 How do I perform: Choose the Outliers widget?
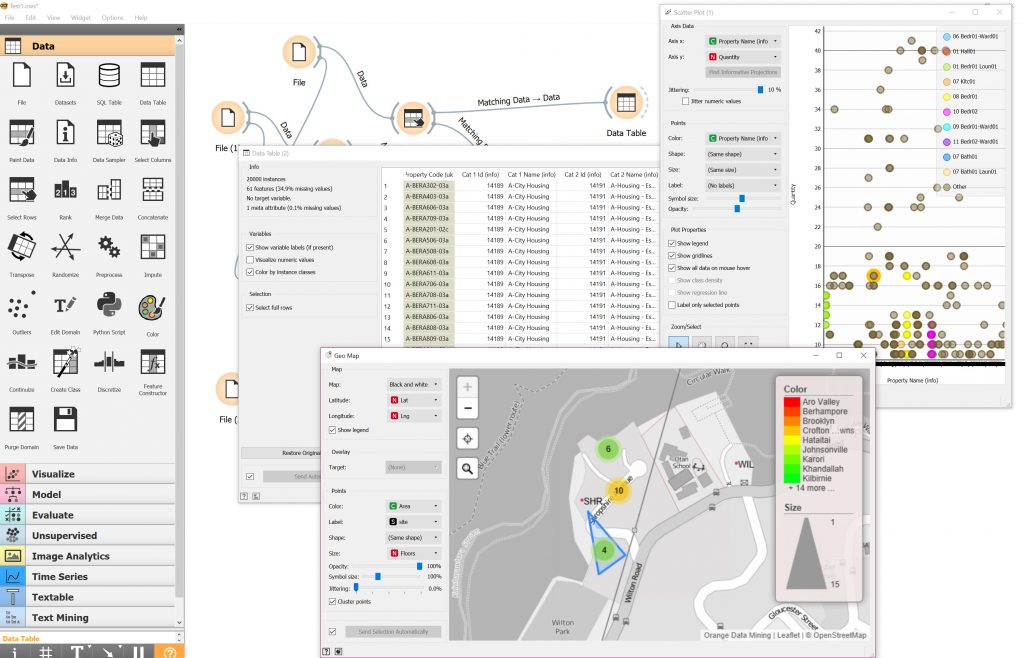click(22, 306)
